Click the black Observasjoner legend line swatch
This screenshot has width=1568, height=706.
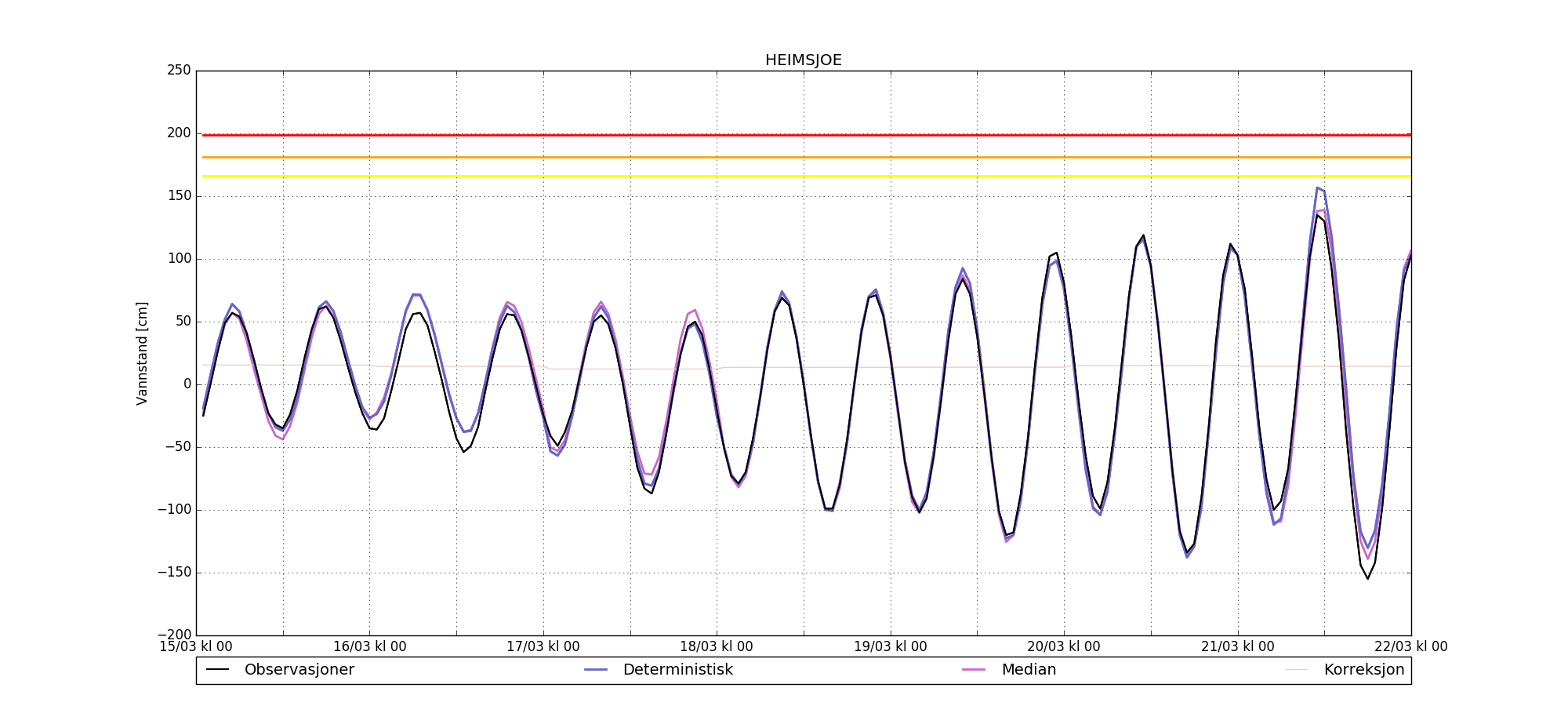(217, 670)
